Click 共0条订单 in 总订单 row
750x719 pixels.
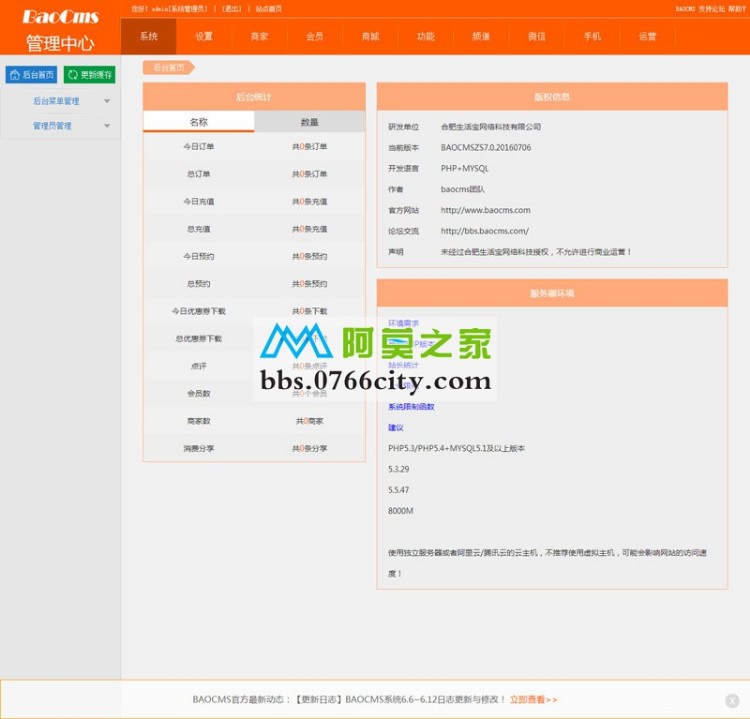pos(309,174)
